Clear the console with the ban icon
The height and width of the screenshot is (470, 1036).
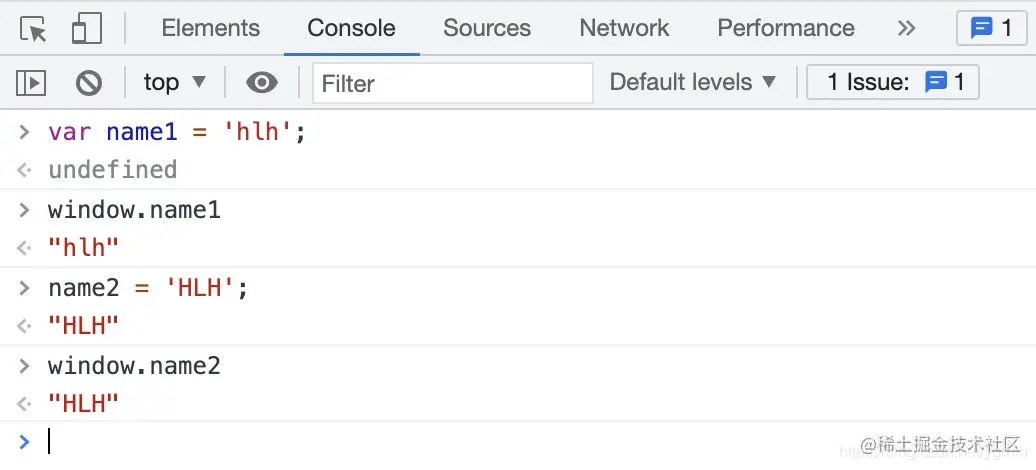tap(89, 83)
